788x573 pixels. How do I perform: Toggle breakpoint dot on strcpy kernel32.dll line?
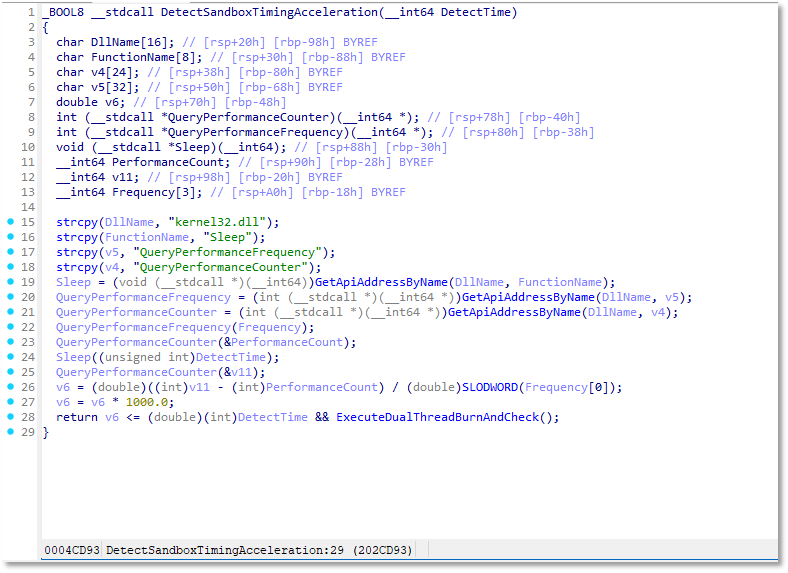[11, 222]
